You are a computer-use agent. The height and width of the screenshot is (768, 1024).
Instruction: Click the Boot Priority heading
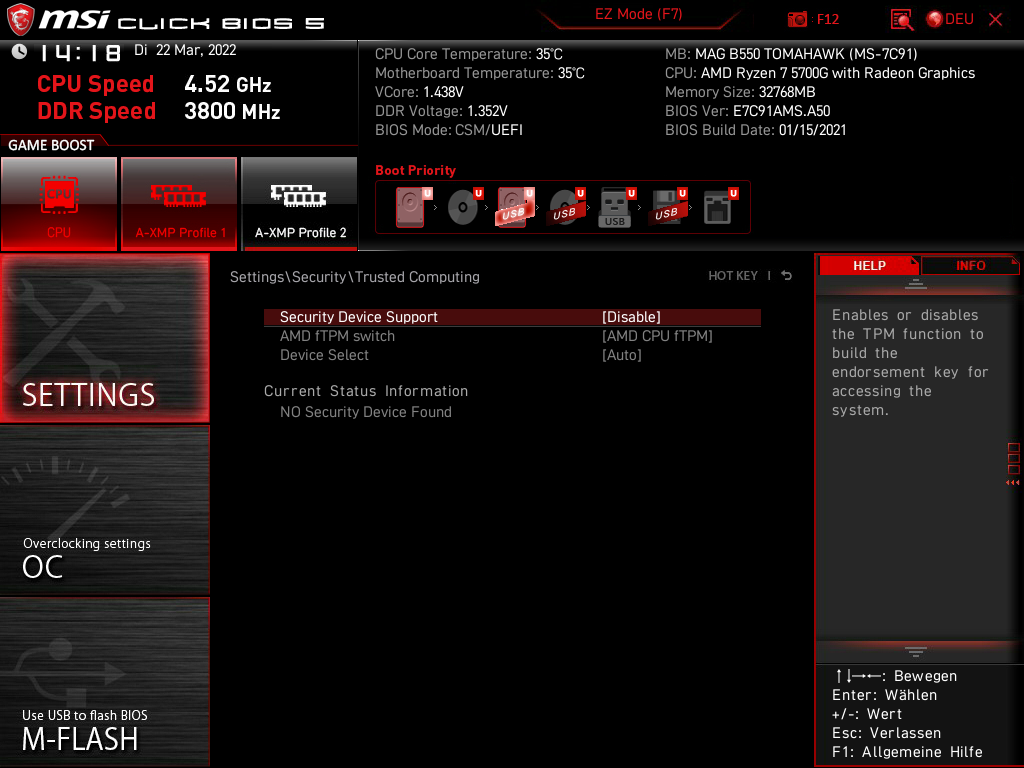point(415,170)
